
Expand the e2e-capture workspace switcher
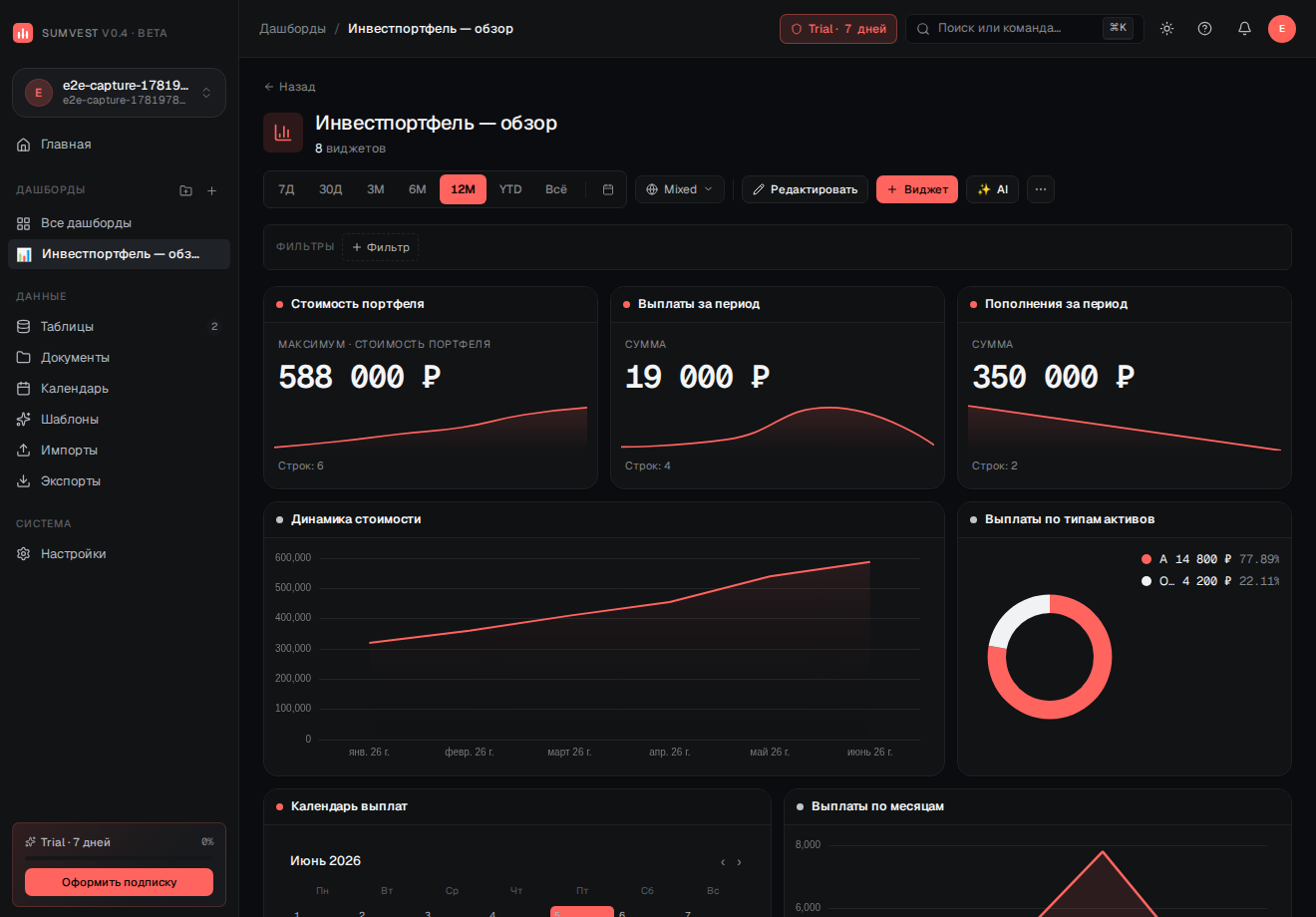tap(119, 93)
